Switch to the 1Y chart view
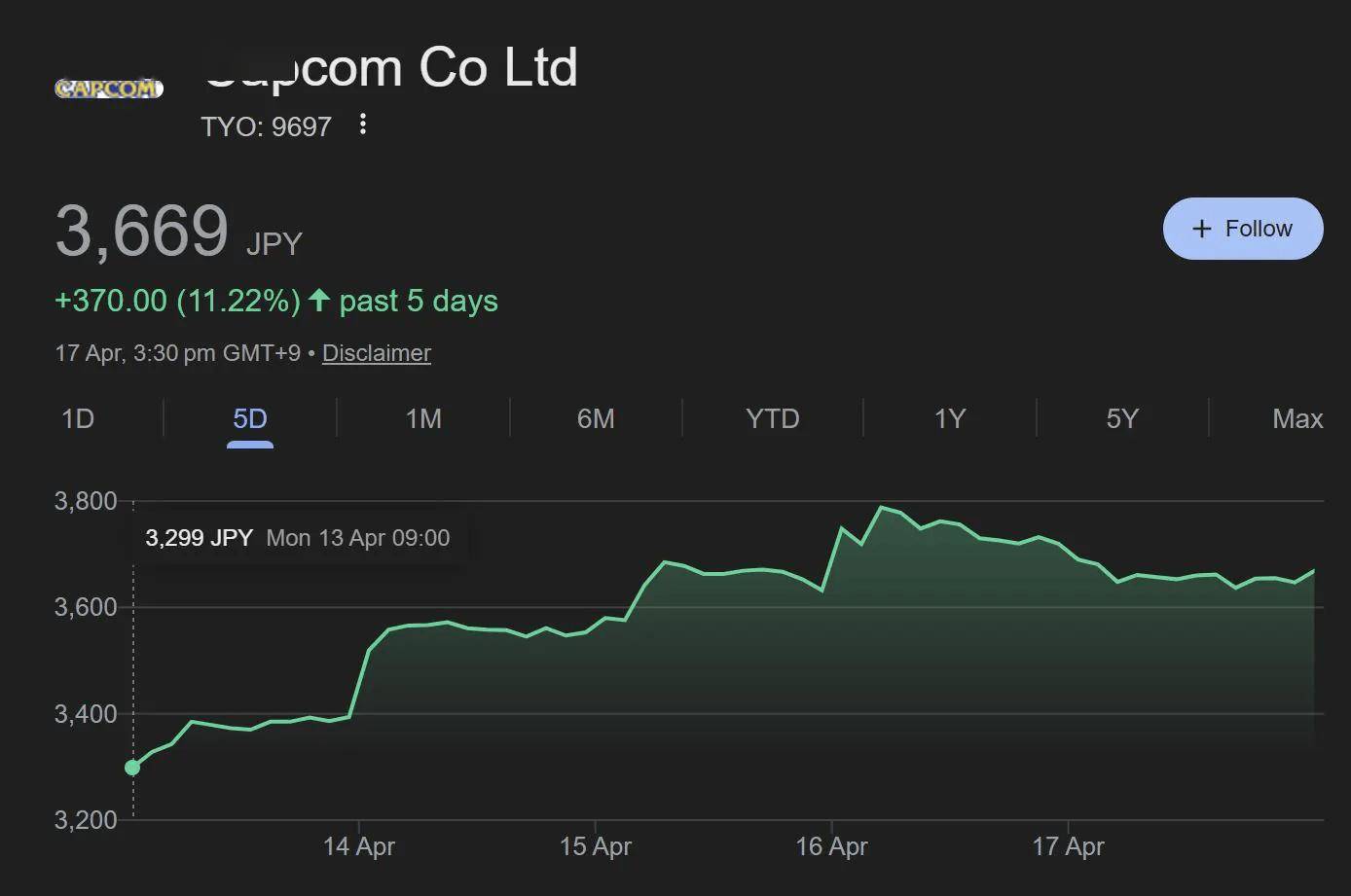 tap(949, 418)
